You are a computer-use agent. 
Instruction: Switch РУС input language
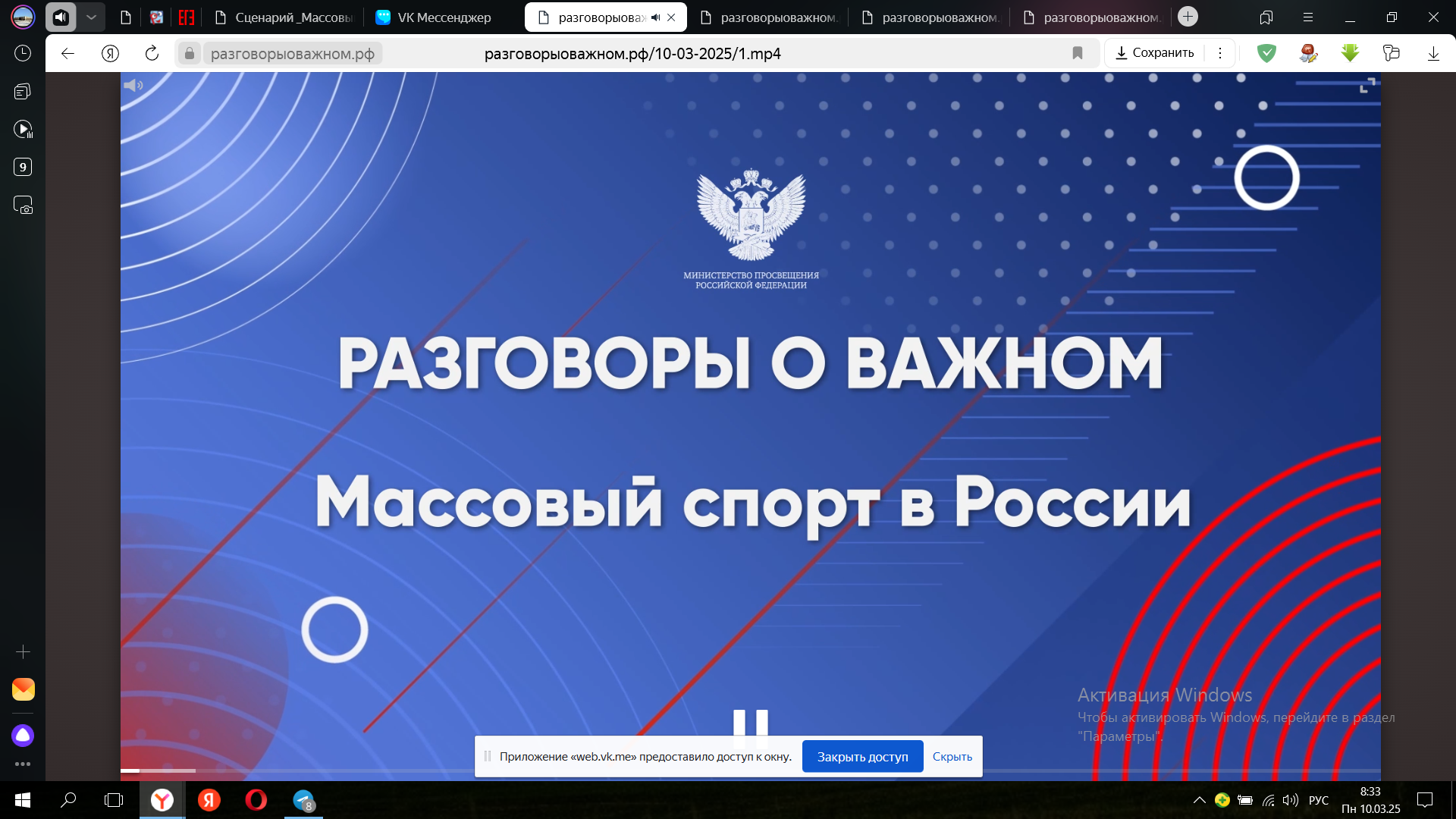(x=1319, y=800)
